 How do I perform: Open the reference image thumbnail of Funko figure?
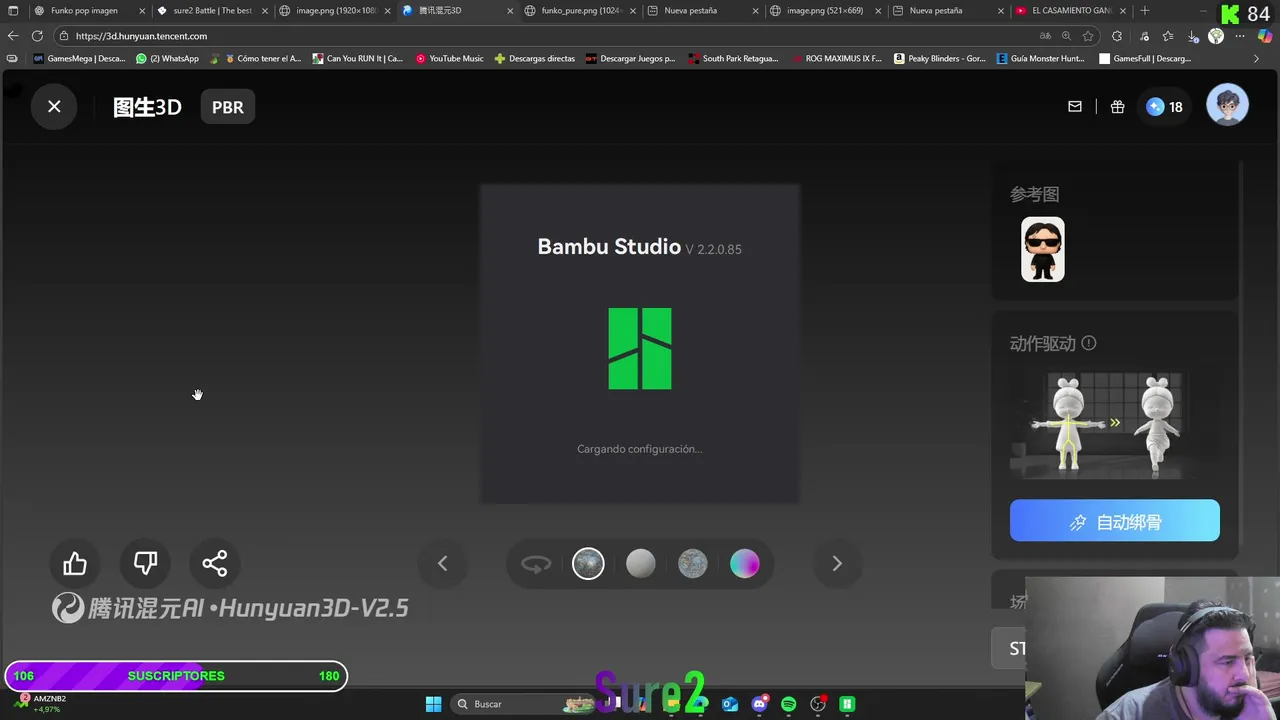(1043, 249)
